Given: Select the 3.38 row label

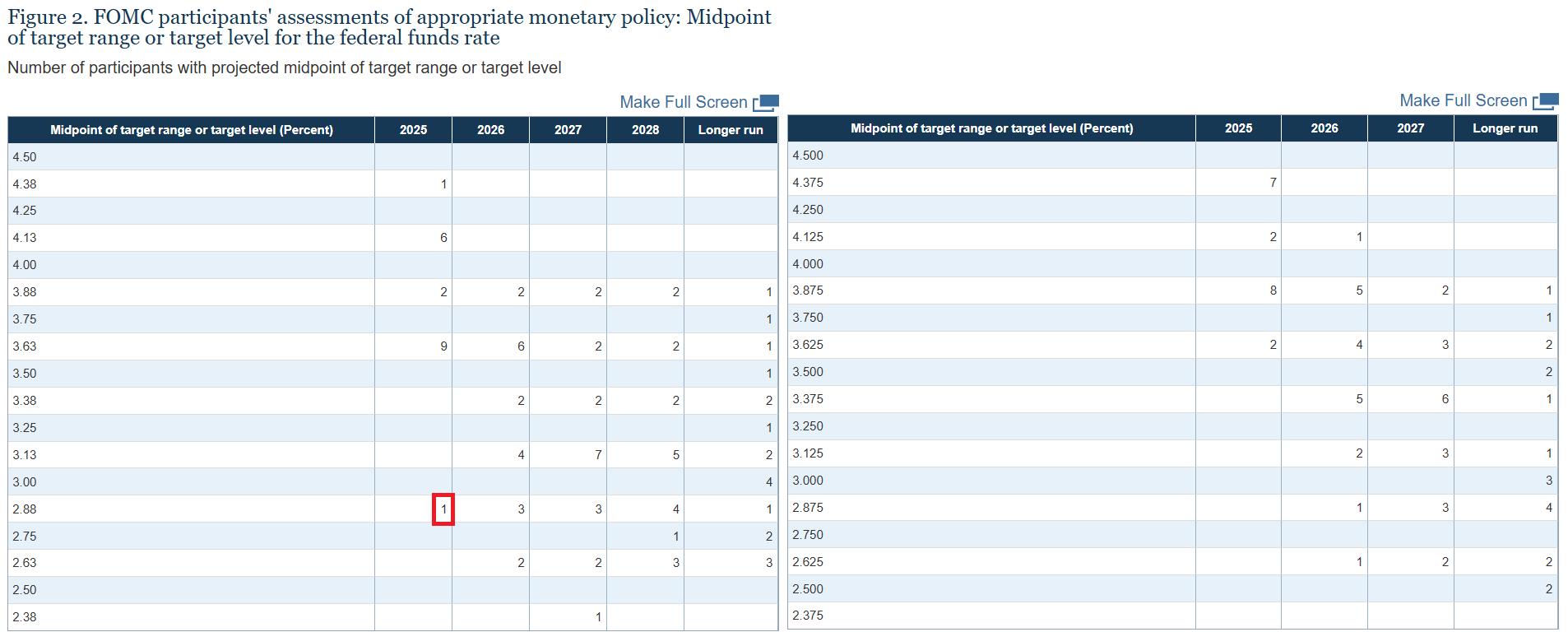Looking at the screenshot, I should click(x=25, y=401).
